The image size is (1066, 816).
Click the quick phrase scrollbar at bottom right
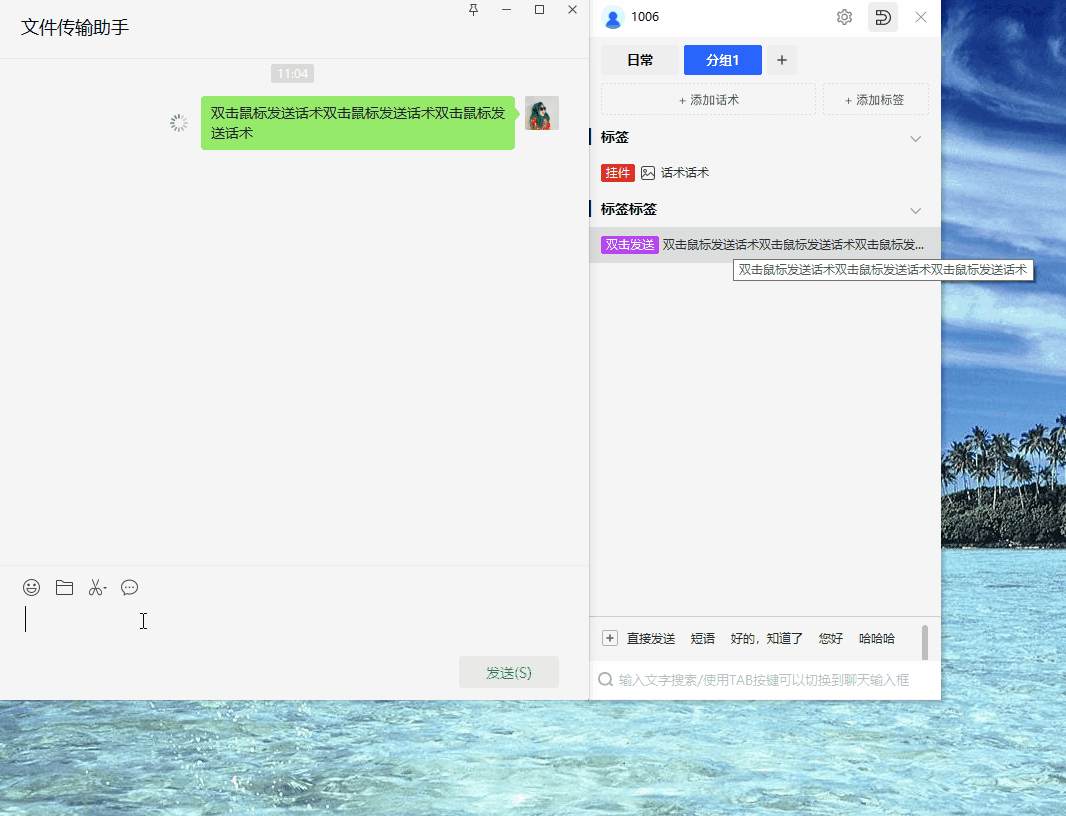coord(925,642)
